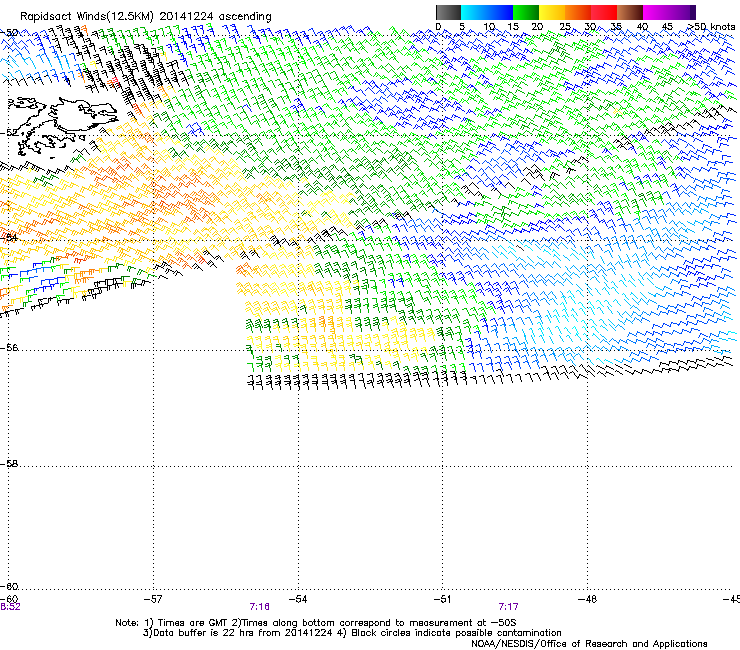740x650 pixels.
Task: Choose the dark purple 45-50 knots legend color
Action: point(682,12)
